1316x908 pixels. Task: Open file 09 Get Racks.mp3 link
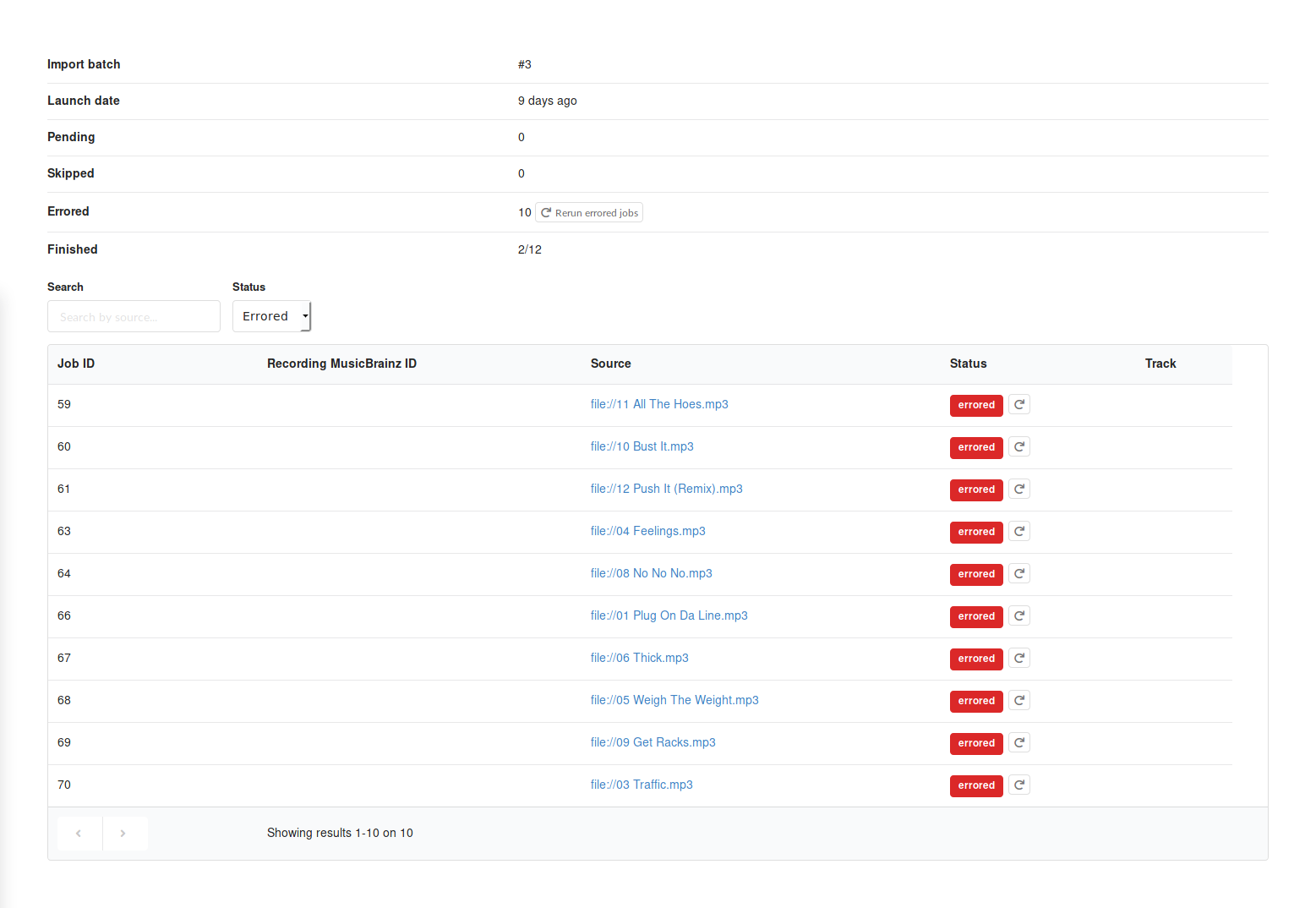tap(653, 742)
